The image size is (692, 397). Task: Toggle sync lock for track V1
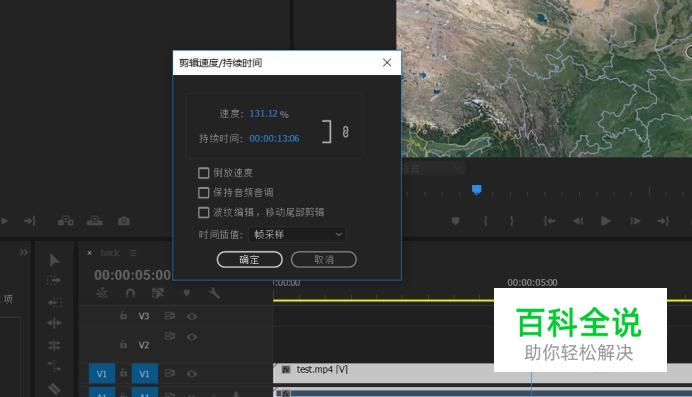pos(169,373)
